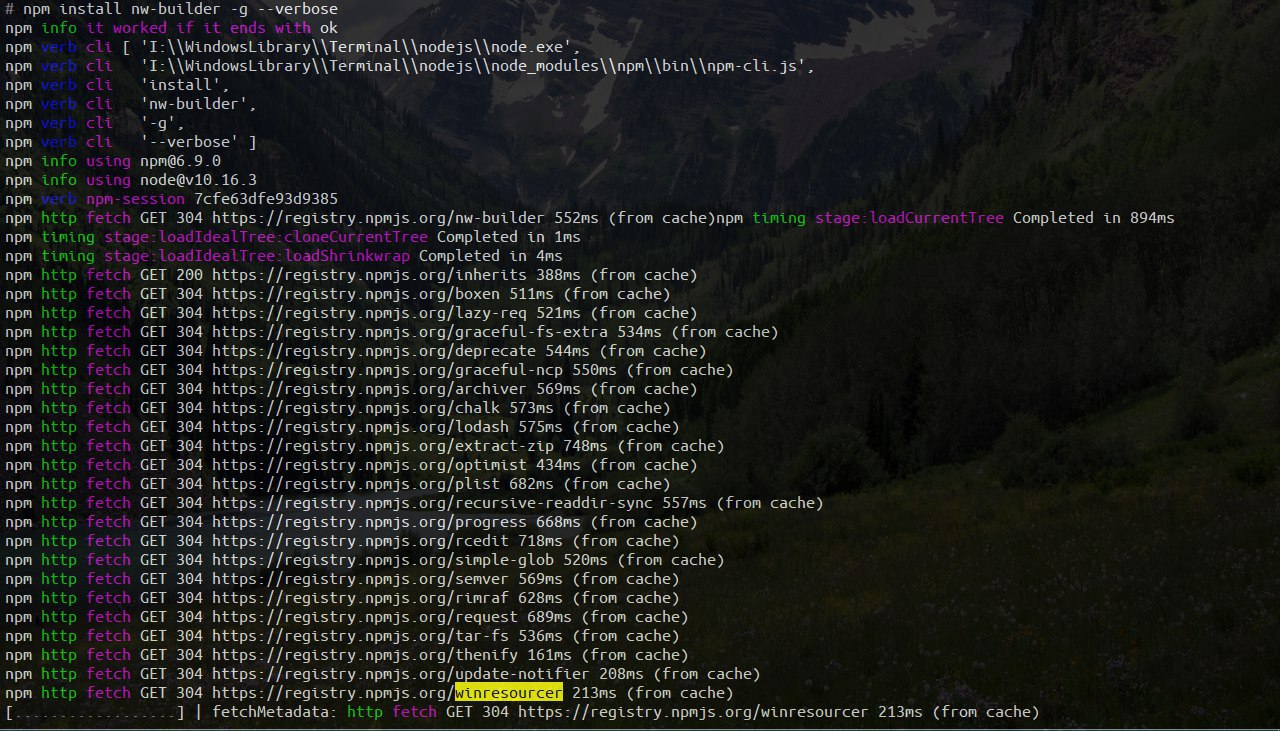Click the registry URL for archiver
The width and height of the screenshot is (1280, 731).
tap(369, 389)
